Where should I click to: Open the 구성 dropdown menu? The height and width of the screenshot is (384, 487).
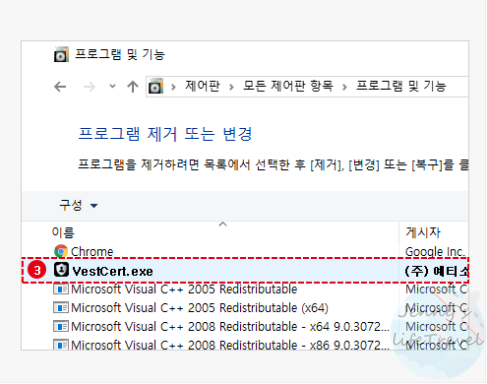coord(78,205)
